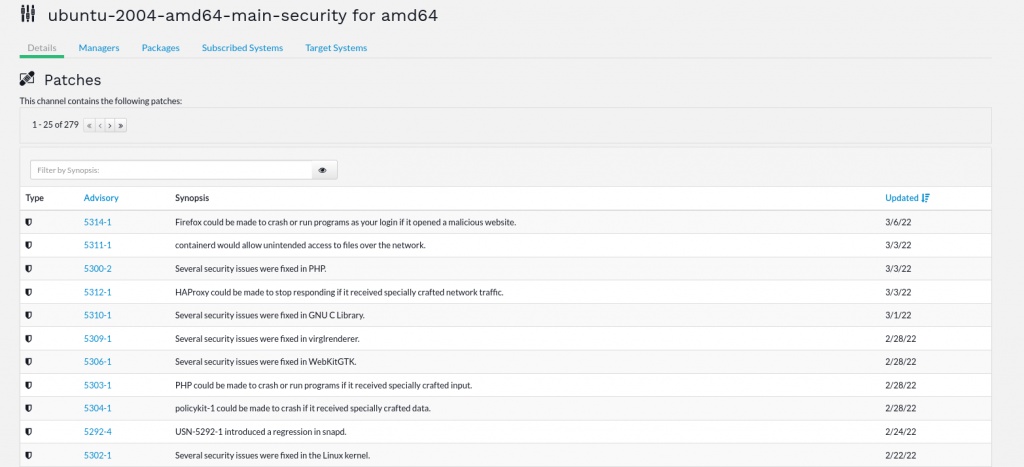Screen dimensions: 1024x467
Task: Focus the Filter by Synopsis field
Action: (x=170, y=170)
